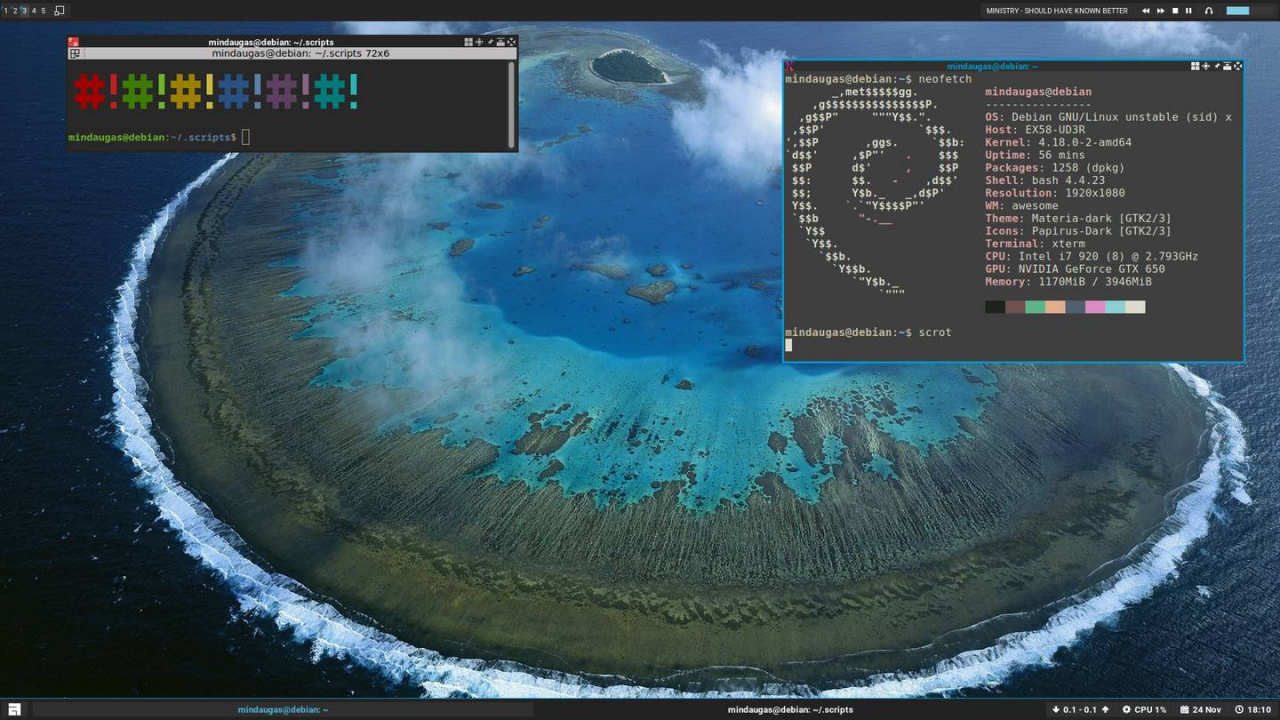Open the terminator layout icon under .scripts titlebar
Viewport: 1280px width, 720px height.
pos(75,53)
